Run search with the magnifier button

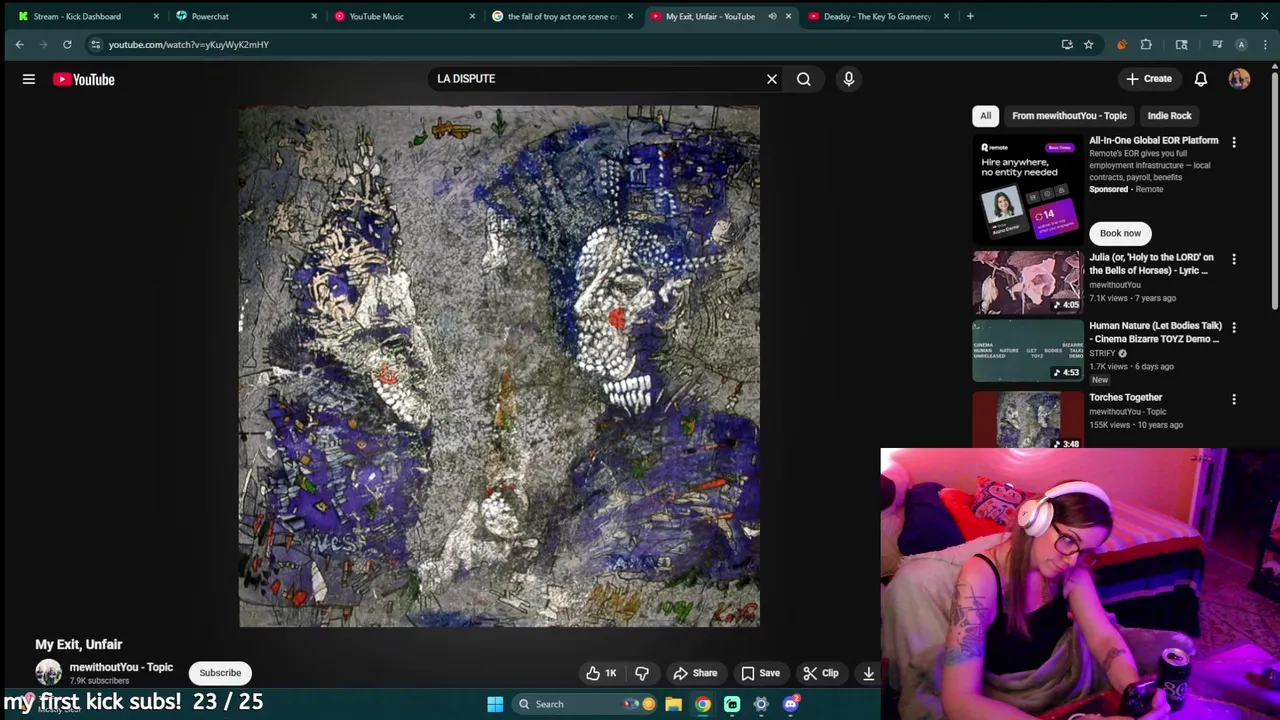click(x=804, y=79)
